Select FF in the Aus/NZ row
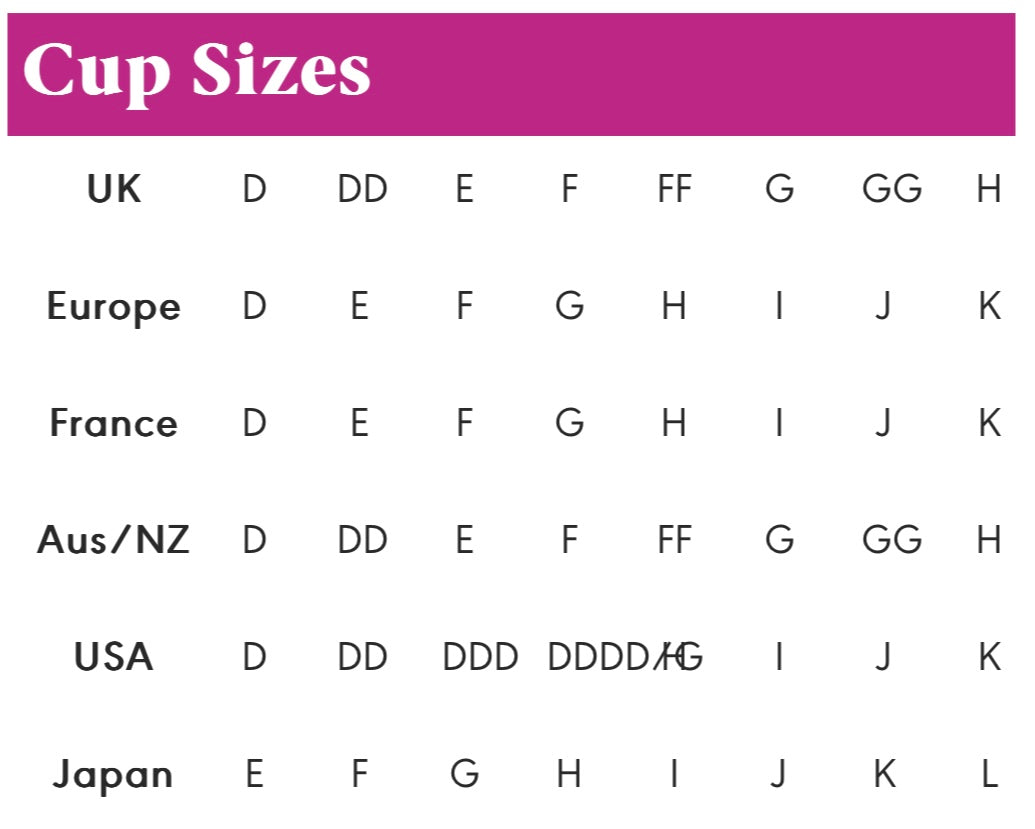Image resolution: width=1035 pixels, height=829 pixels. pyautogui.click(x=674, y=541)
